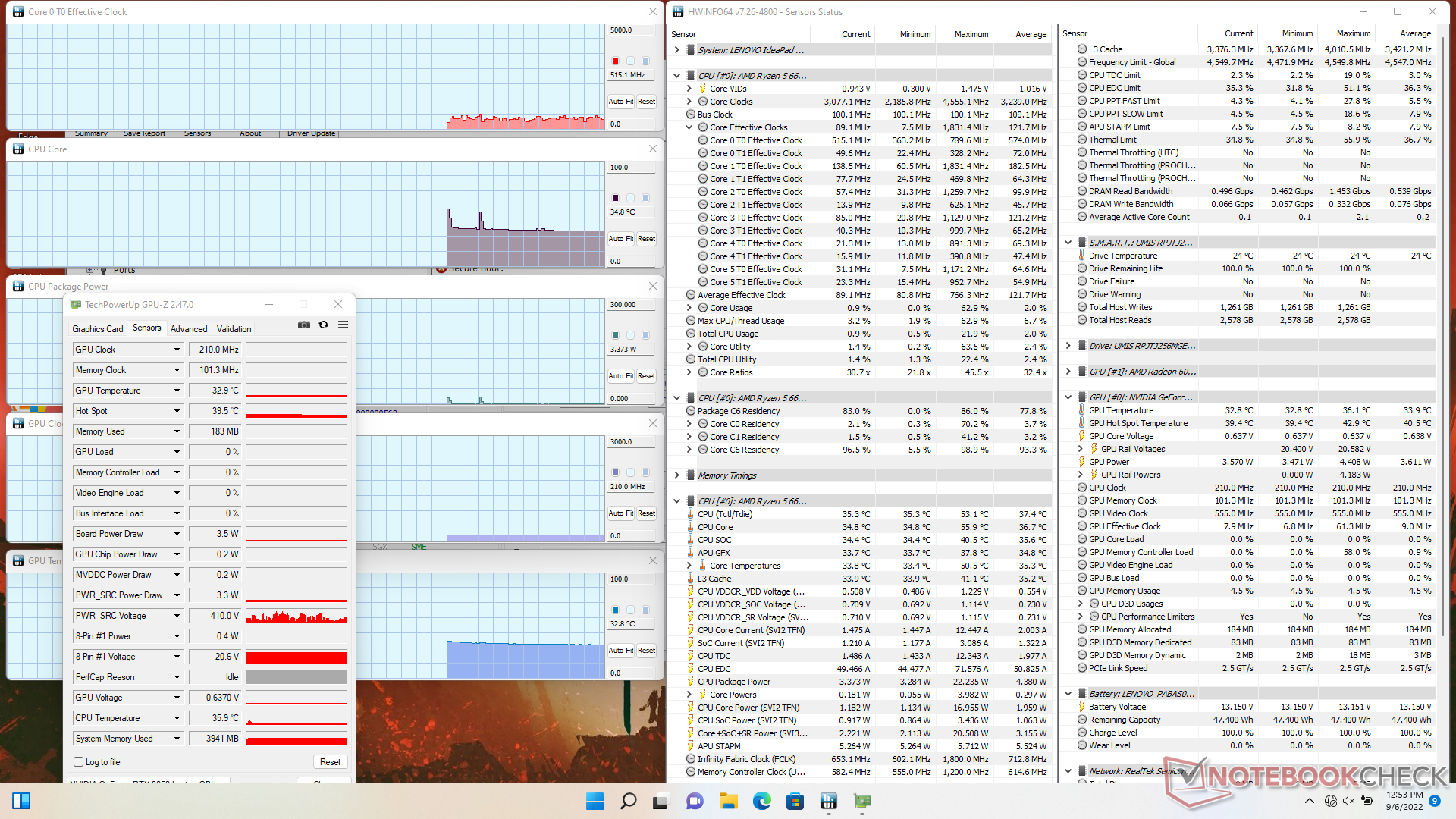
Task: Click red swatch in Core 0 graph
Action: click(x=615, y=61)
